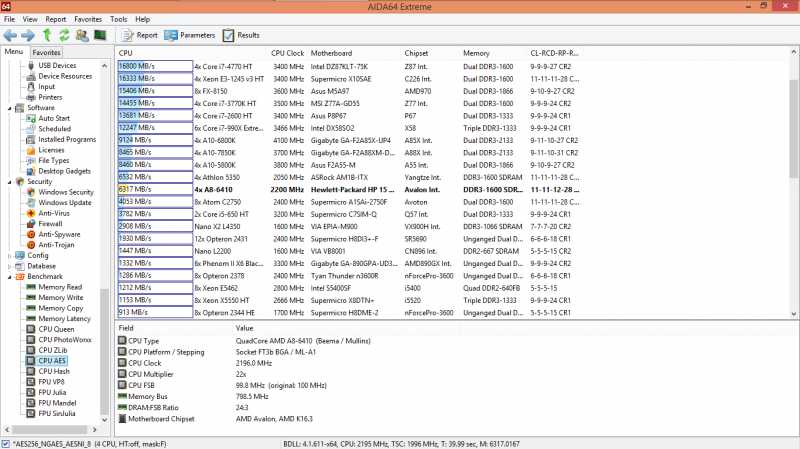The width and height of the screenshot is (800, 449).
Task: Switch to the Menu tab
Action: coord(14,52)
